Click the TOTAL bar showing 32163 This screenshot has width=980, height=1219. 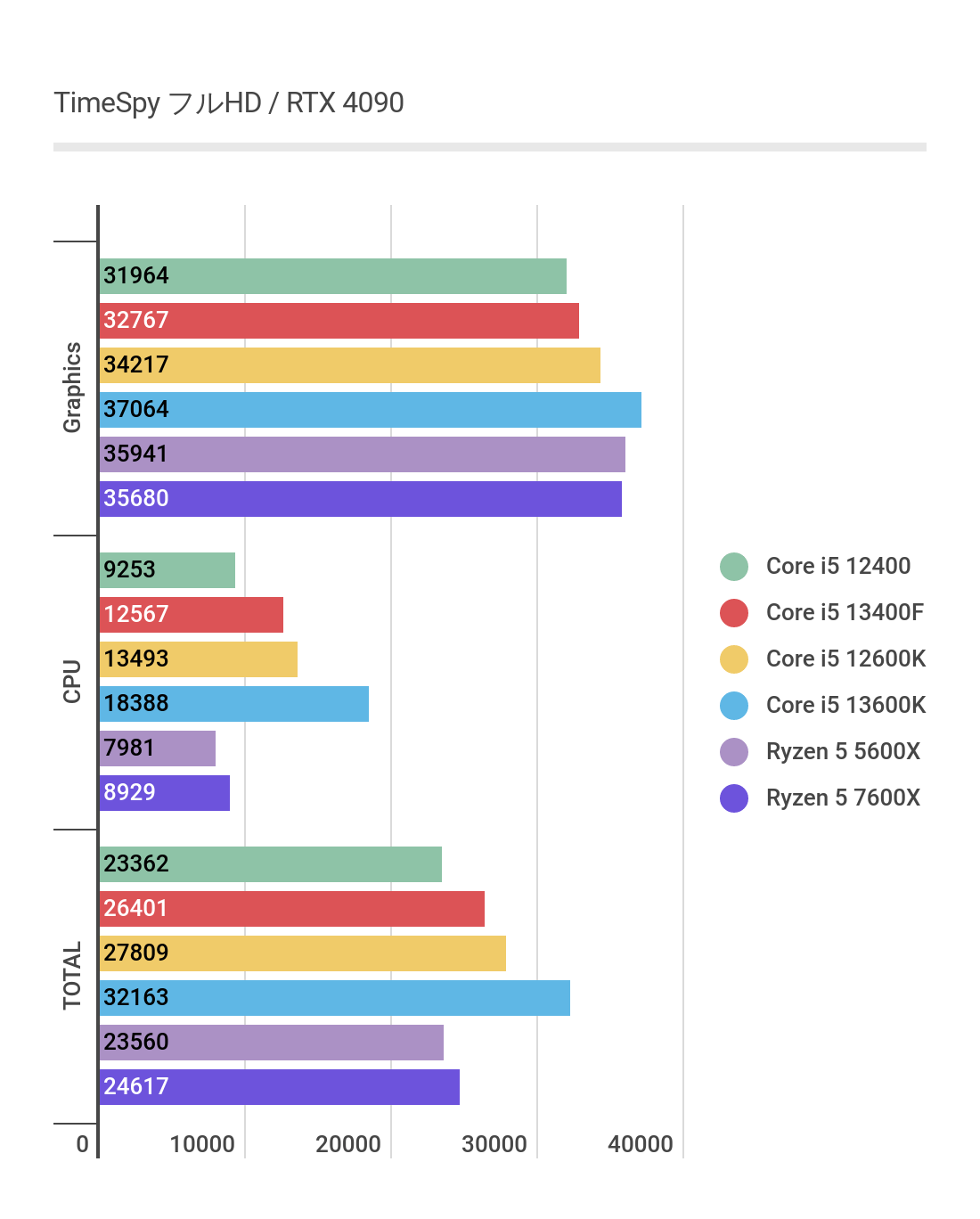[x=334, y=998]
